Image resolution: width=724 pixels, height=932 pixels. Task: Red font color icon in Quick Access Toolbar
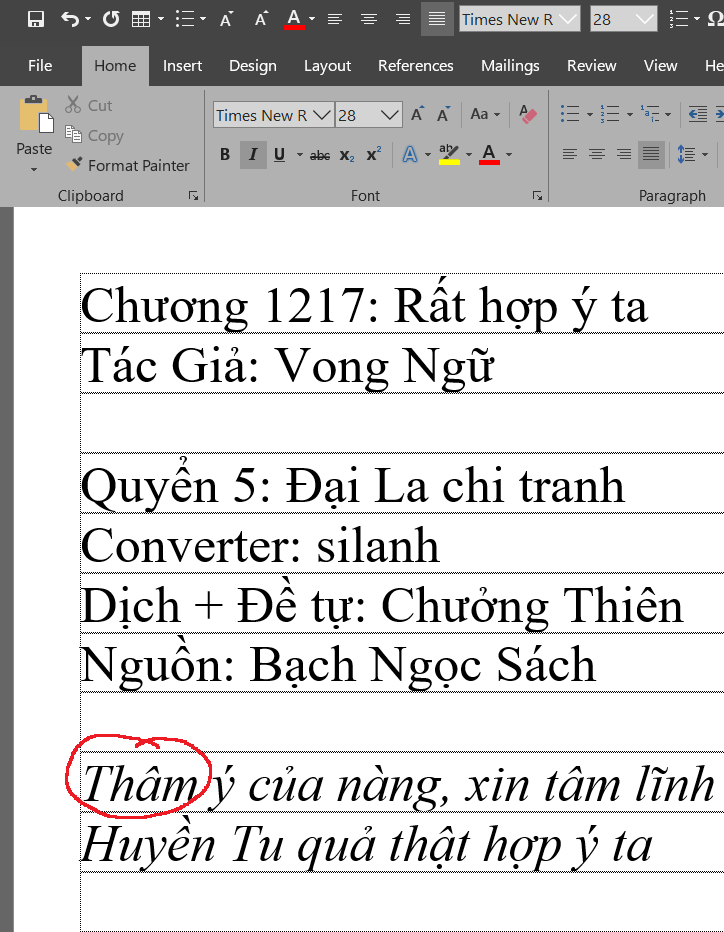tap(294, 19)
